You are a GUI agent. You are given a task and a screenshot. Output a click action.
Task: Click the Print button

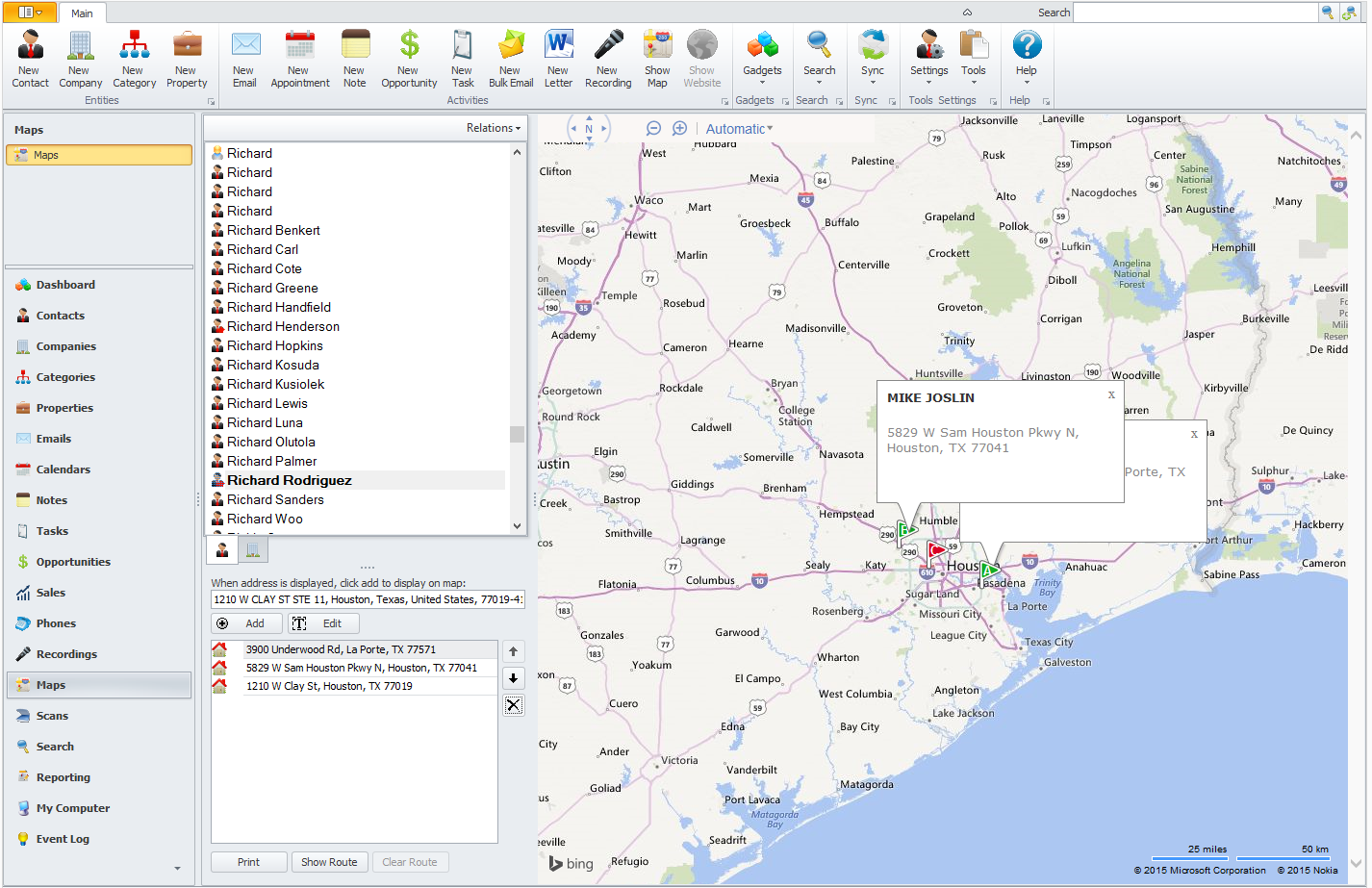pyautogui.click(x=248, y=862)
